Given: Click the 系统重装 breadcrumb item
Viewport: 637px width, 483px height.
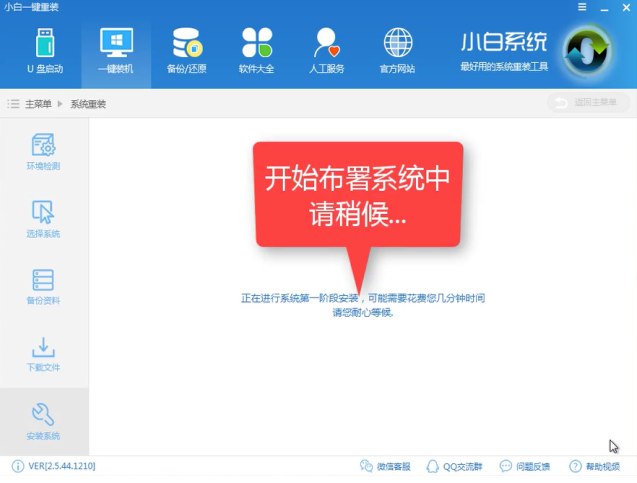Looking at the screenshot, I should point(88,104).
